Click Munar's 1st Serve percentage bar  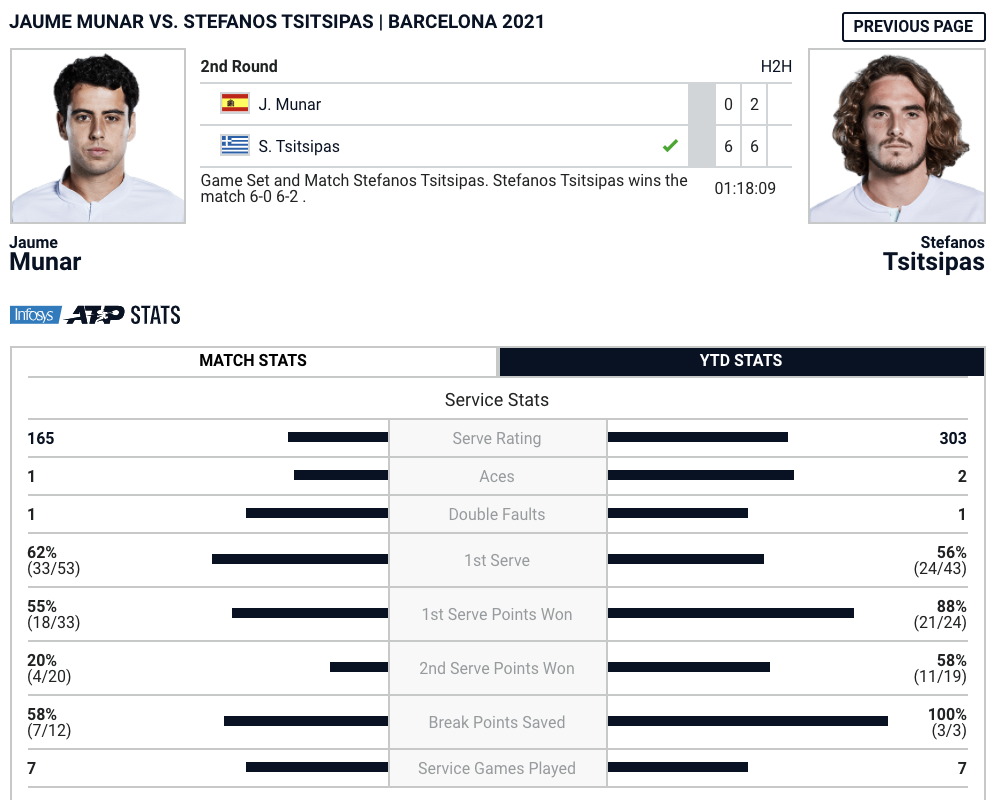(x=300, y=559)
